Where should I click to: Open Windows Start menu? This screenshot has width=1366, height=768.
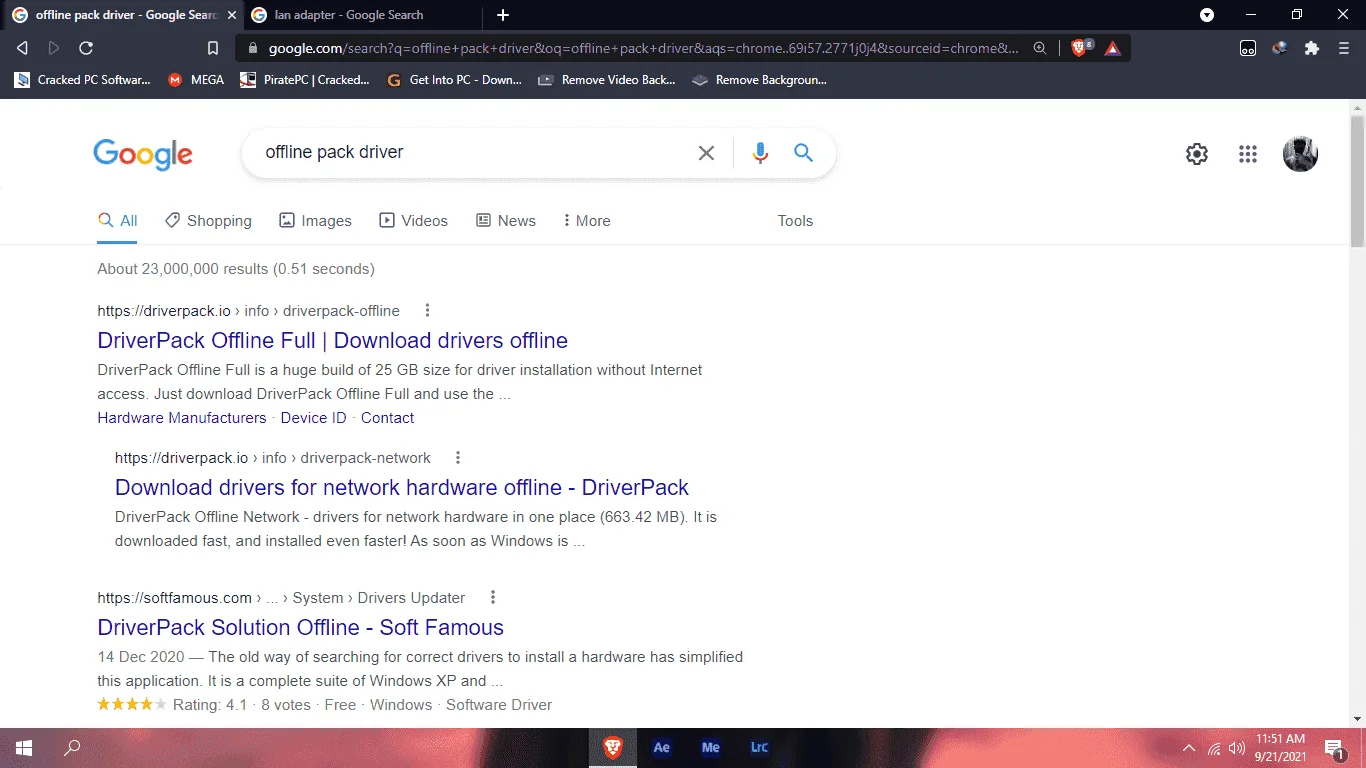click(24, 748)
